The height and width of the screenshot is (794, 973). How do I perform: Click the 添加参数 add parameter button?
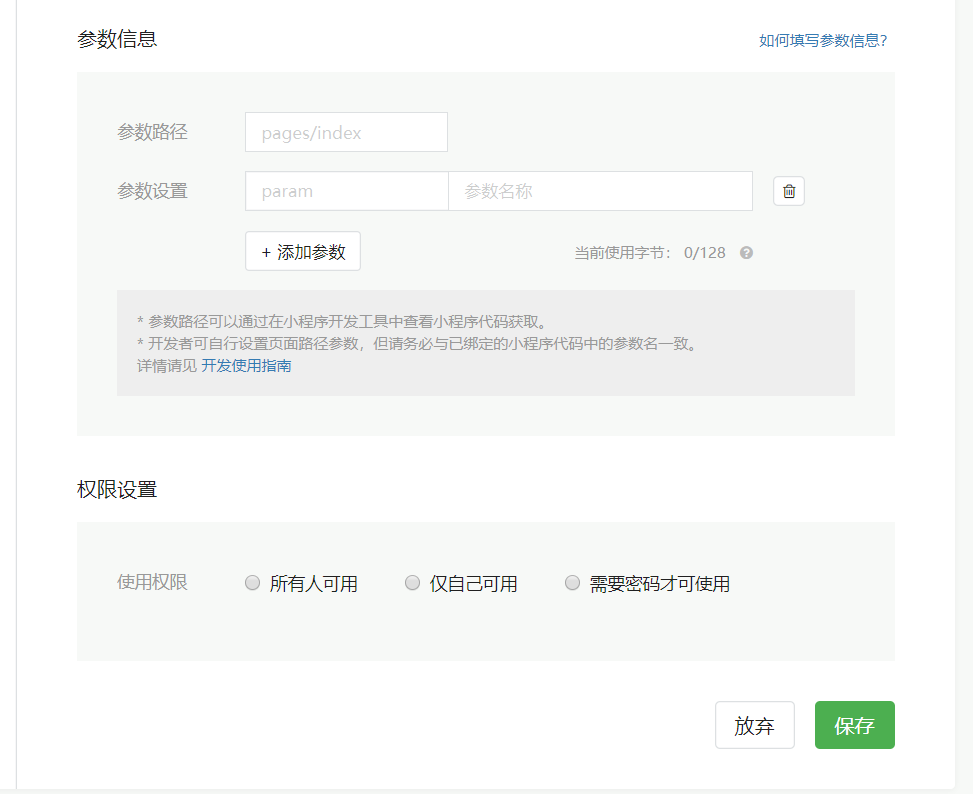coord(302,251)
